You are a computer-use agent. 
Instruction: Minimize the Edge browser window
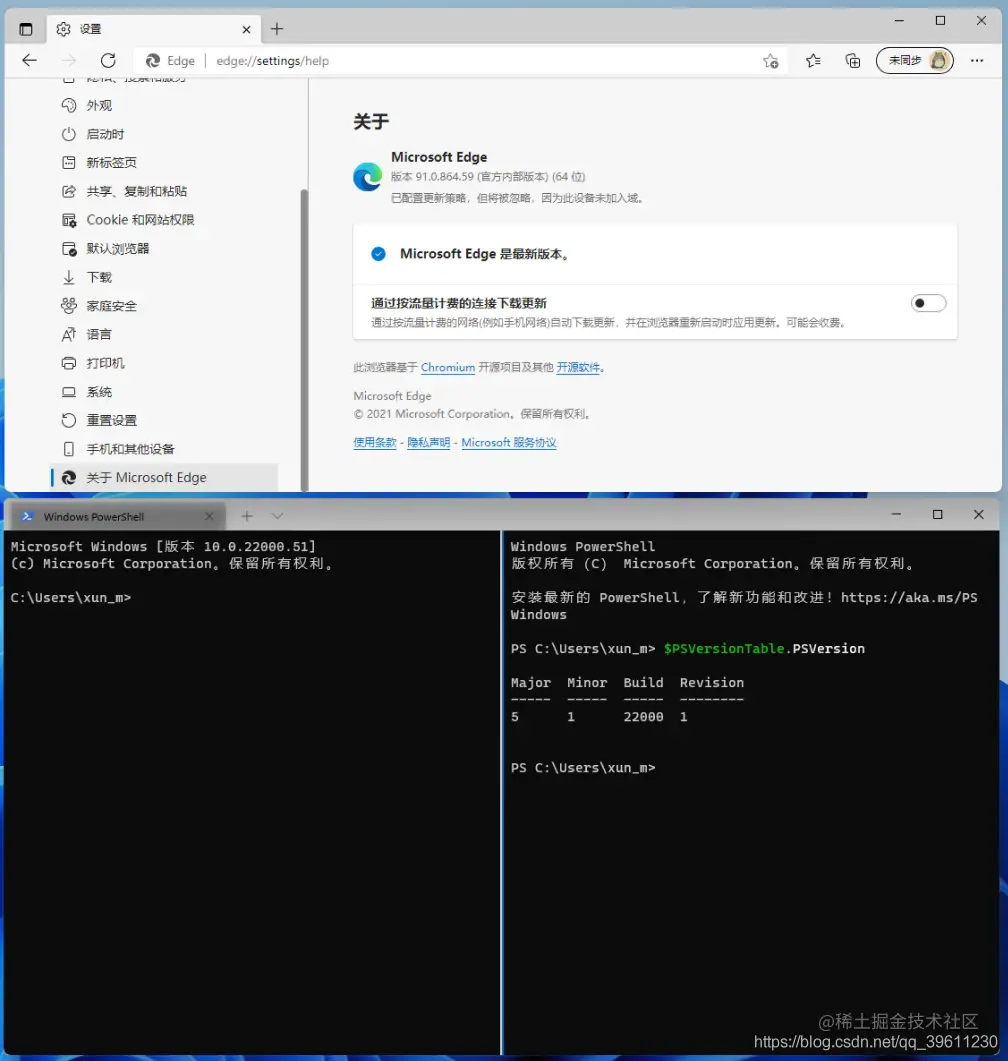[899, 21]
